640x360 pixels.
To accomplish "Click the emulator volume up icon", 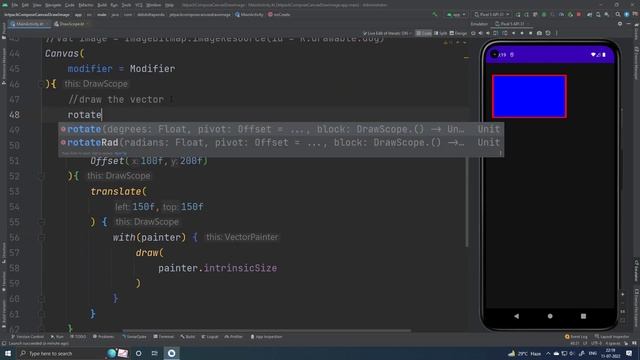I will click(x=481, y=33).
